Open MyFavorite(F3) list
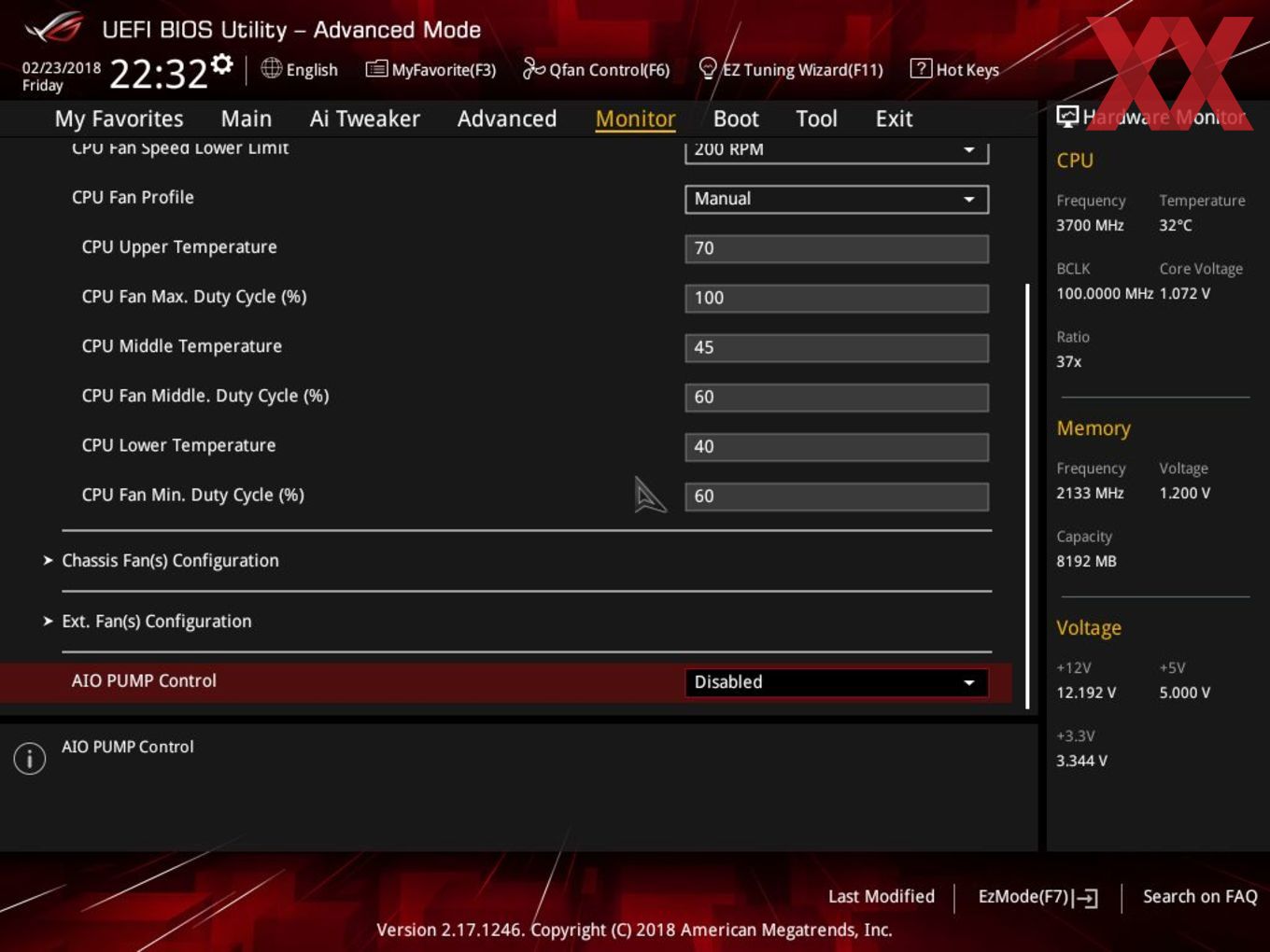1270x952 pixels. pyautogui.click(x=430, y=69)
